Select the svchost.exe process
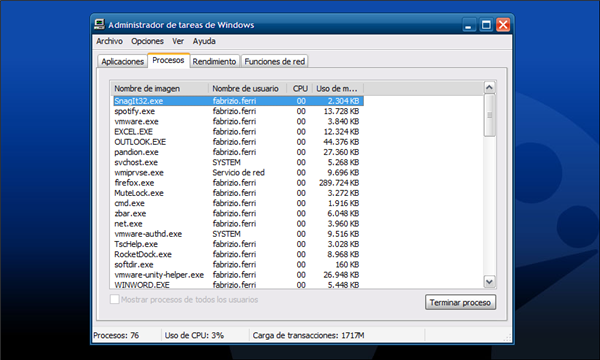The image size is (600, 360). tap(238, 162)
